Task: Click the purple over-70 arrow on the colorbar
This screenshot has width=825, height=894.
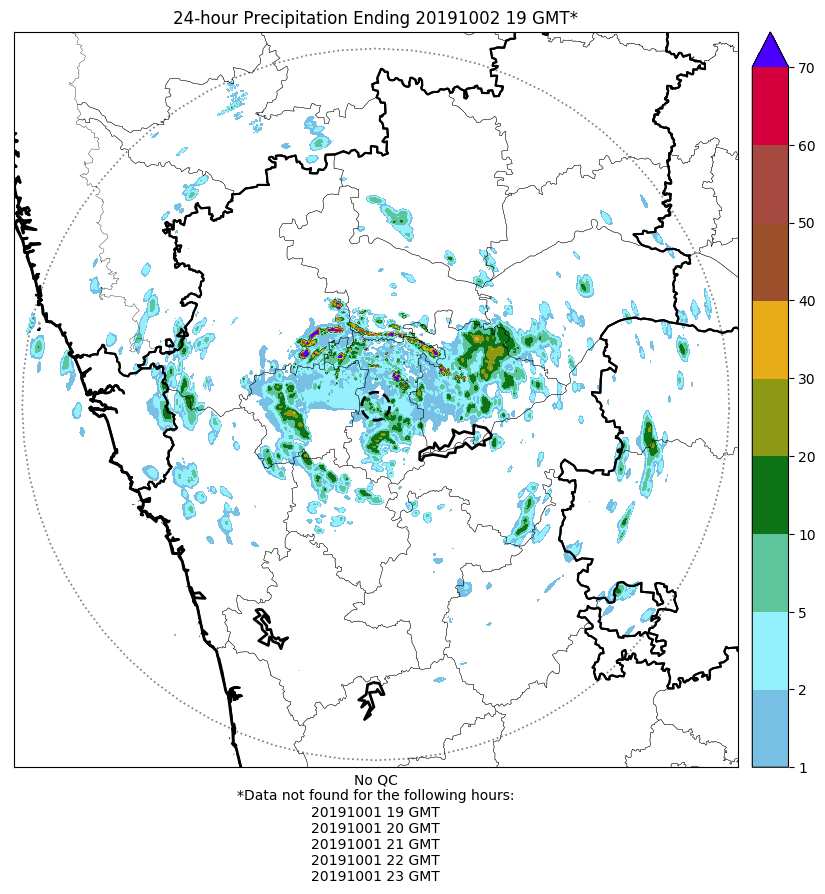Action: click(770, 51)
